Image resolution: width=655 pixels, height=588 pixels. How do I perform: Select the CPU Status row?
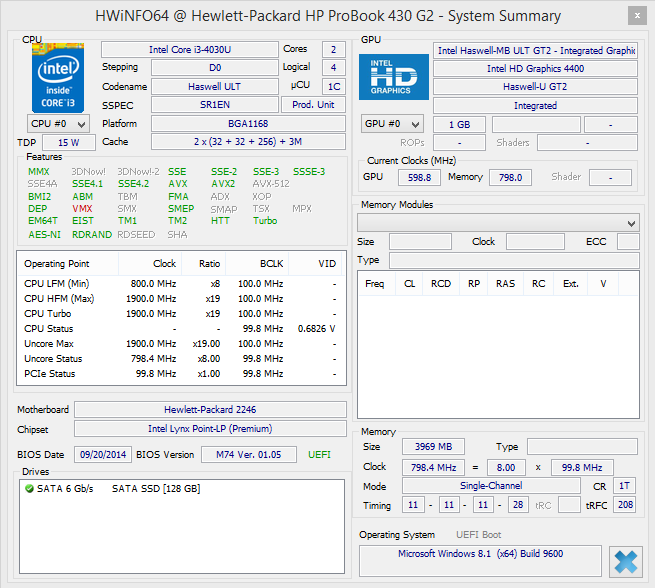click(x=181, y=329)
